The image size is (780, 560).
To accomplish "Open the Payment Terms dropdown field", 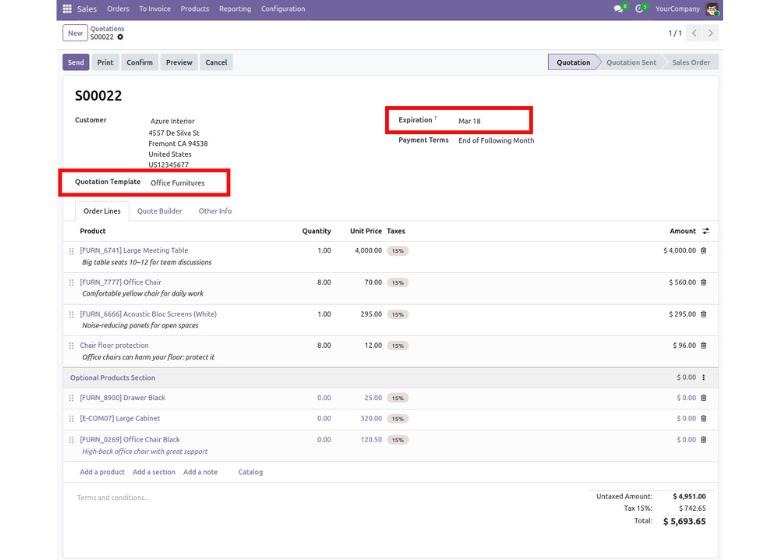I will [496, 141].
